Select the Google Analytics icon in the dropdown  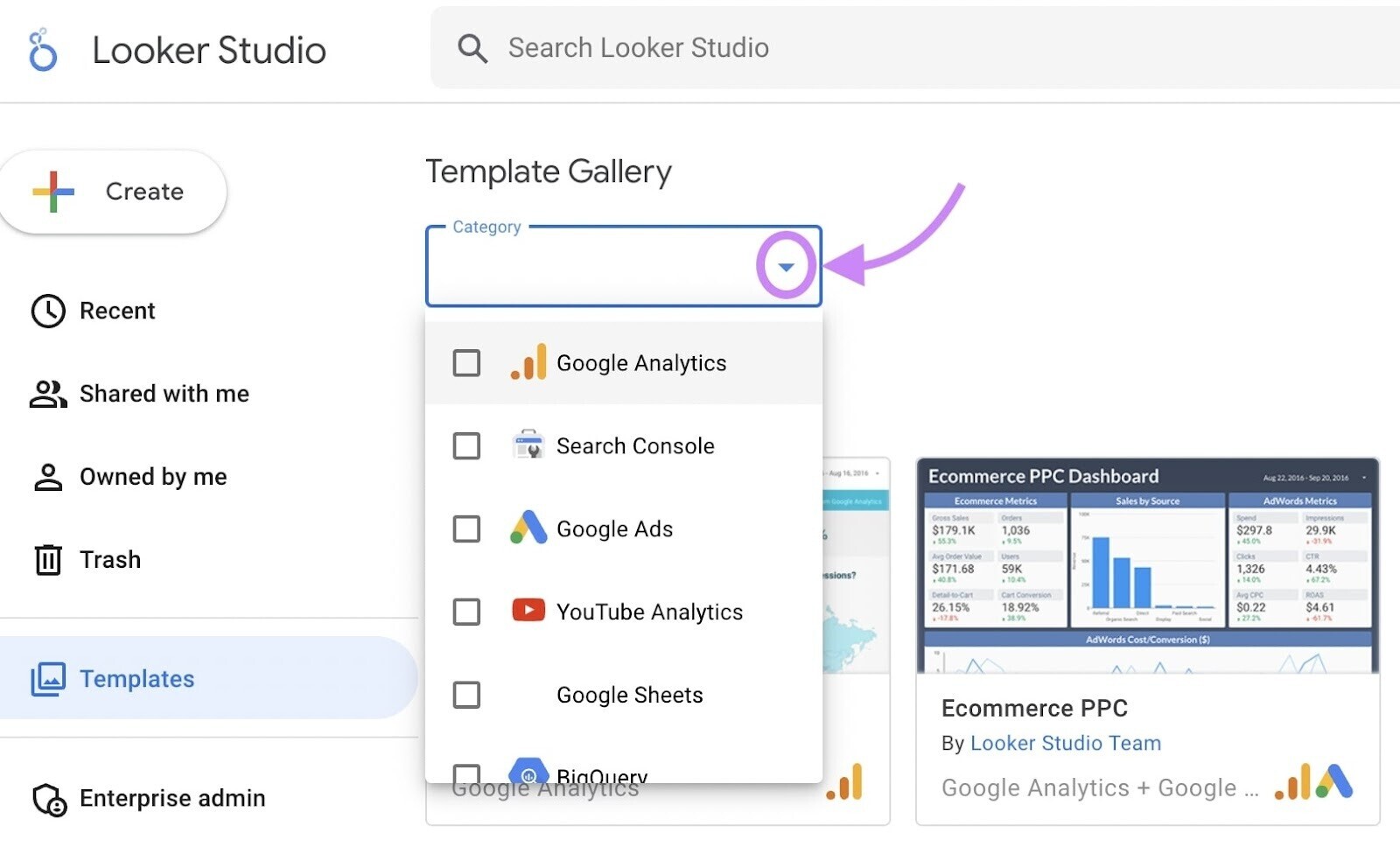tap(528, 361)
